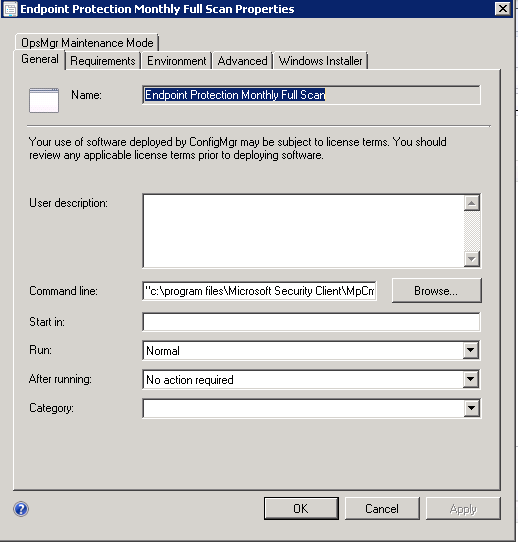
Task: Click the description scrollbar up arrow
Action: click(472, 203)
